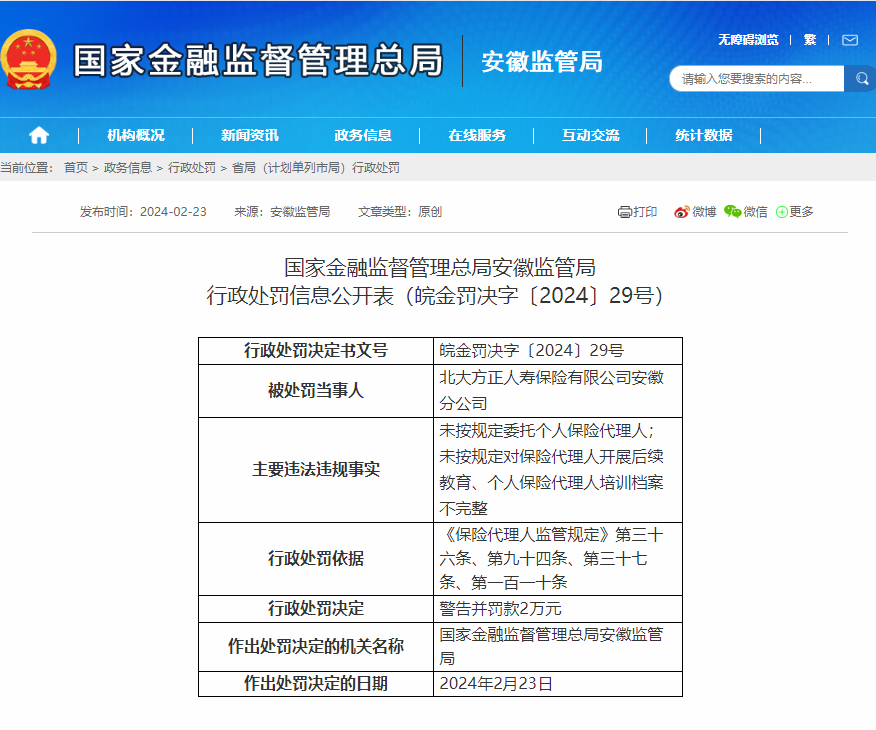The image size is (876, 730).
Task: Open the 统计数据 menu
Action: coord(704,135)
